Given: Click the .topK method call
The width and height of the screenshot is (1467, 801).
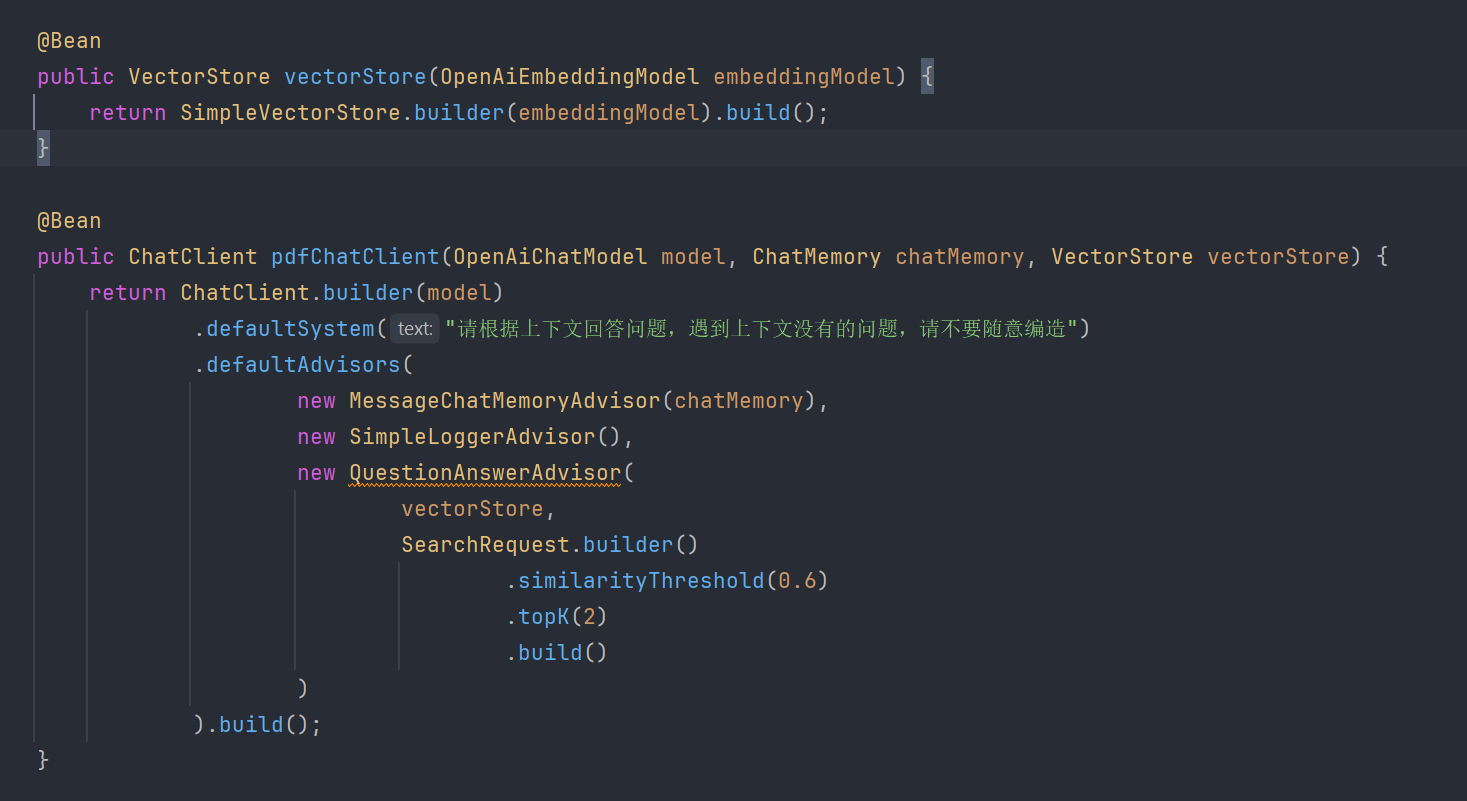Looking at the screenshot, I should (x=537, y=617).
